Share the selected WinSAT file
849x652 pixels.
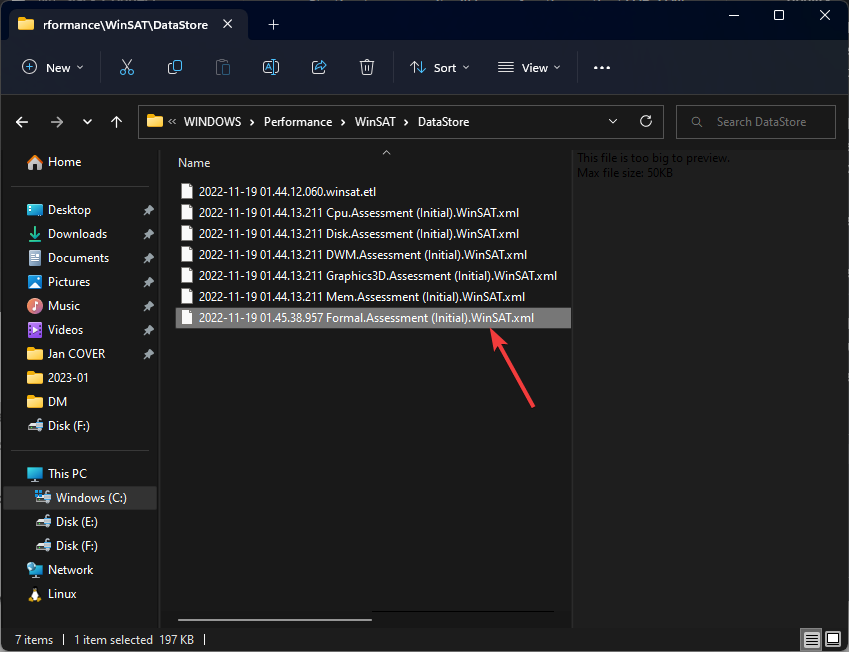pyautogui.click(x=318, y=67)
